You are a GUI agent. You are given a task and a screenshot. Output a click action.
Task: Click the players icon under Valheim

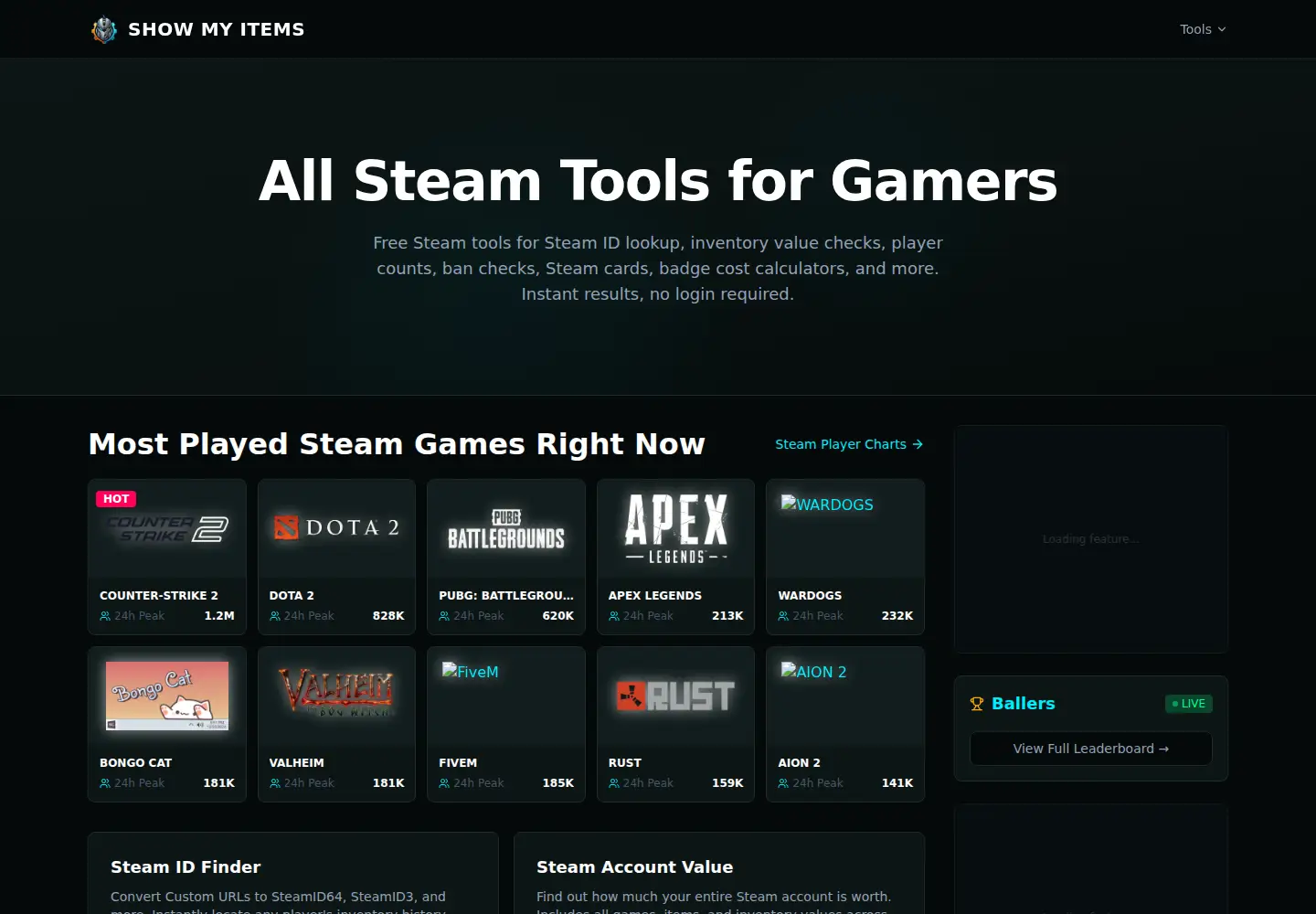click(275, 783)
